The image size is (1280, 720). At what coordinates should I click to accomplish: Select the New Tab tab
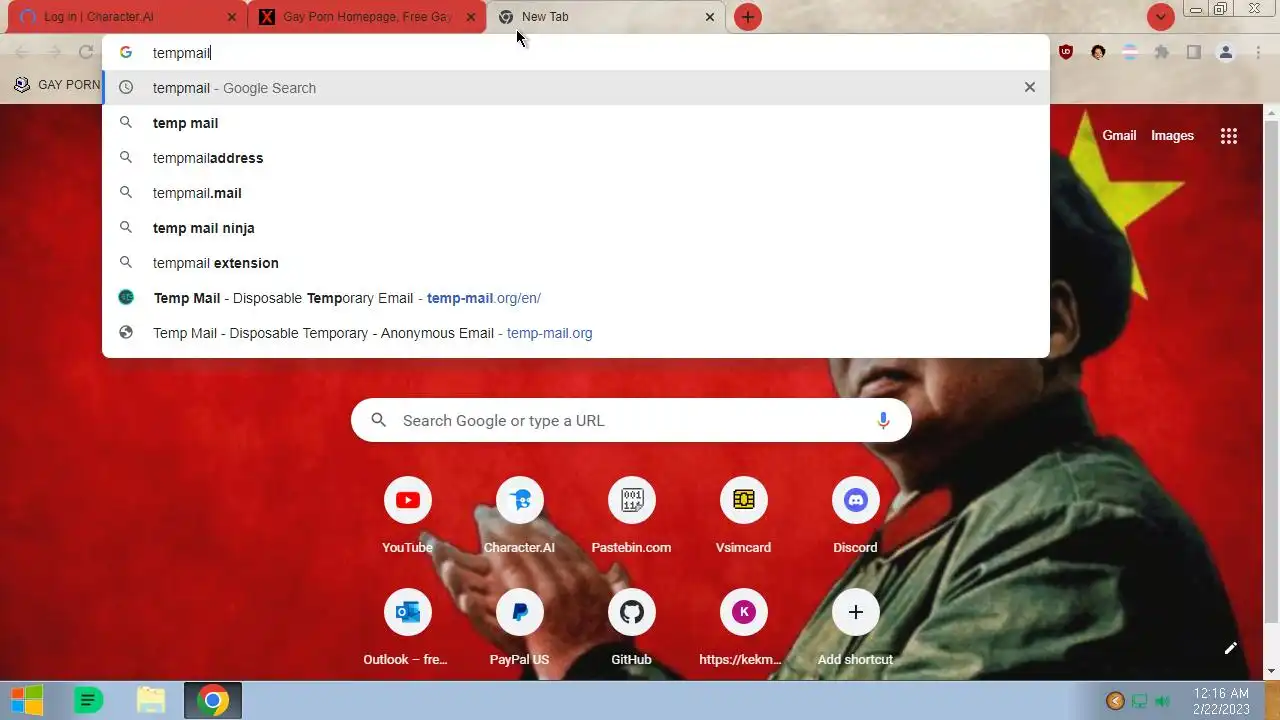606,17
